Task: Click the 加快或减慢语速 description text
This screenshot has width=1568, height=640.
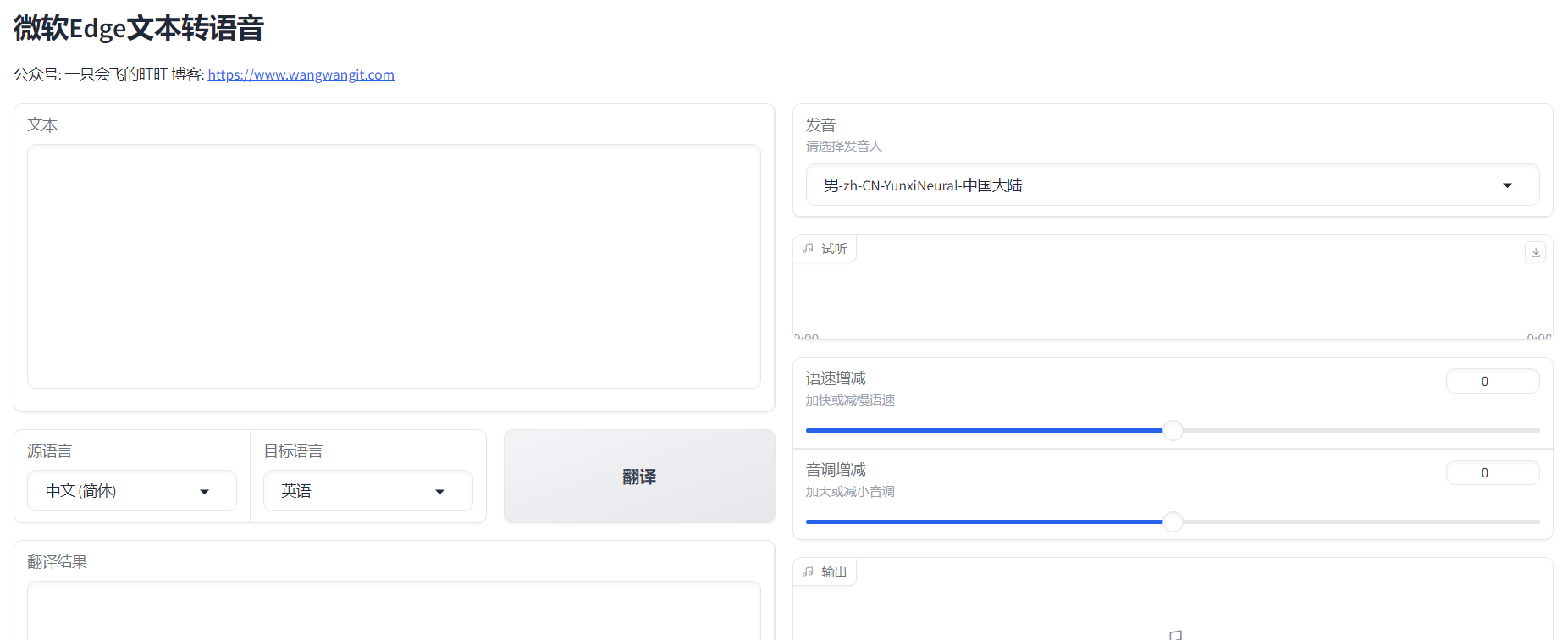Action: 850,400
